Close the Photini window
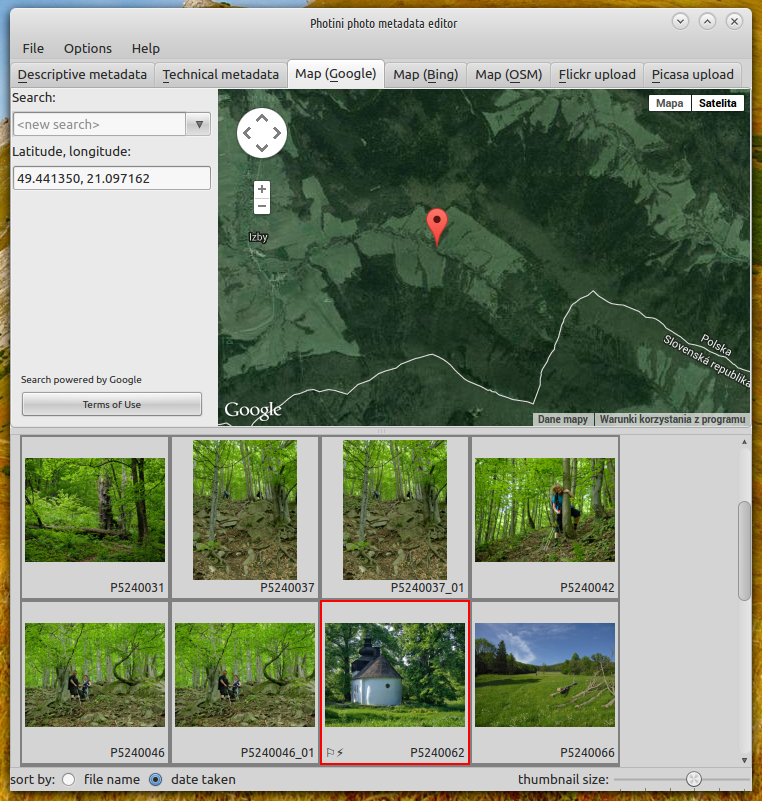The width and height of the screenshot is (762, 801). (734, 21)
